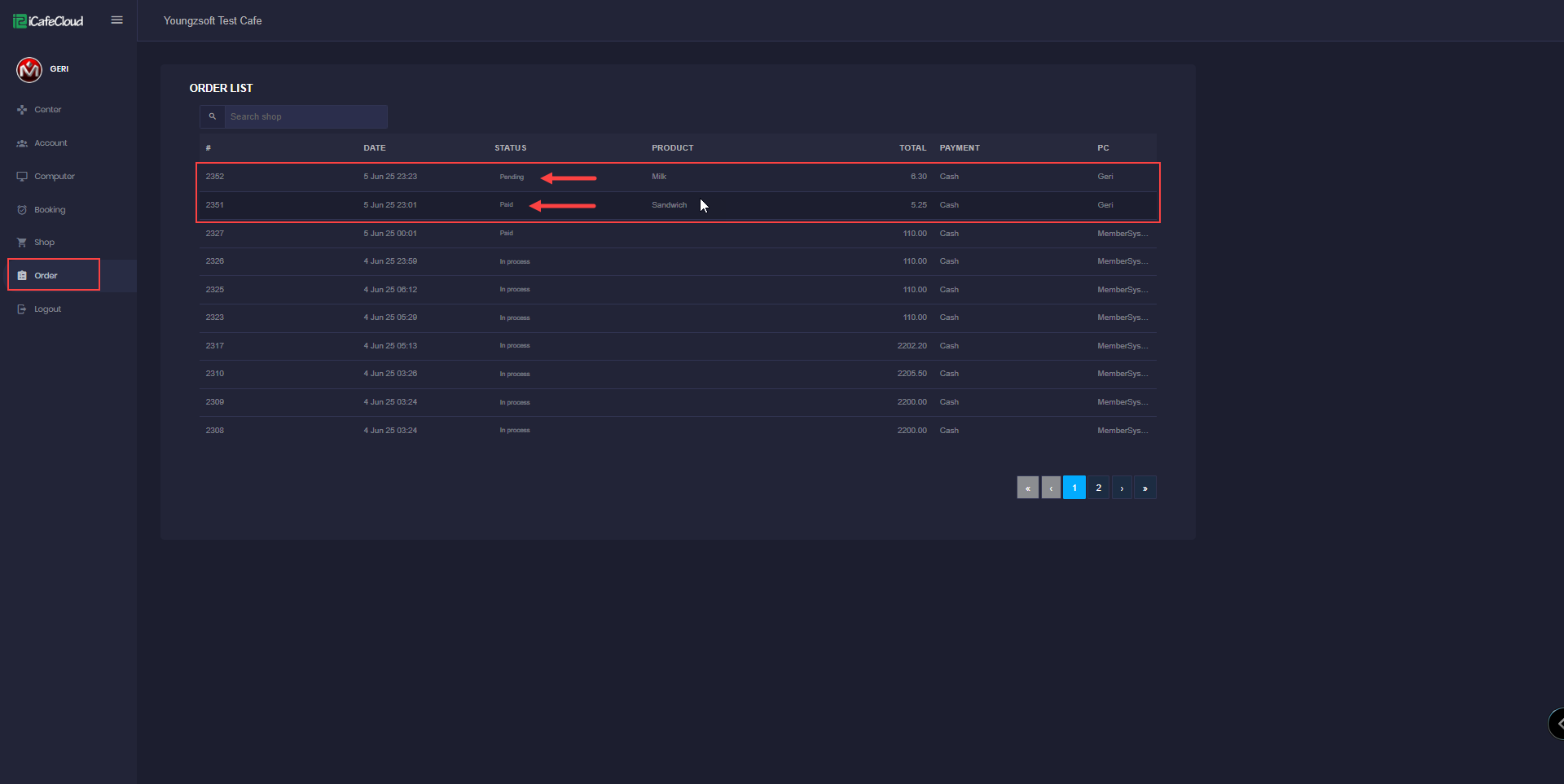The height and width of the screenshot is (784, 1564).
Task: Click the STATUS column header
Action: coord(510,148)
